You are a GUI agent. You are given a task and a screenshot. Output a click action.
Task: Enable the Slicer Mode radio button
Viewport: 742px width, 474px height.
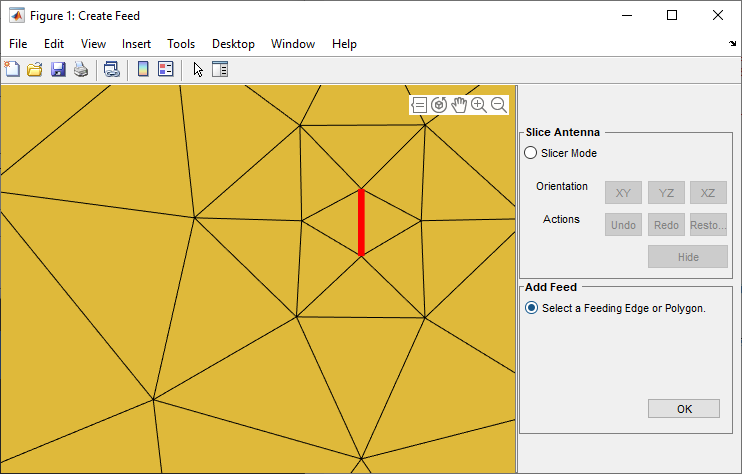[530, 153]
